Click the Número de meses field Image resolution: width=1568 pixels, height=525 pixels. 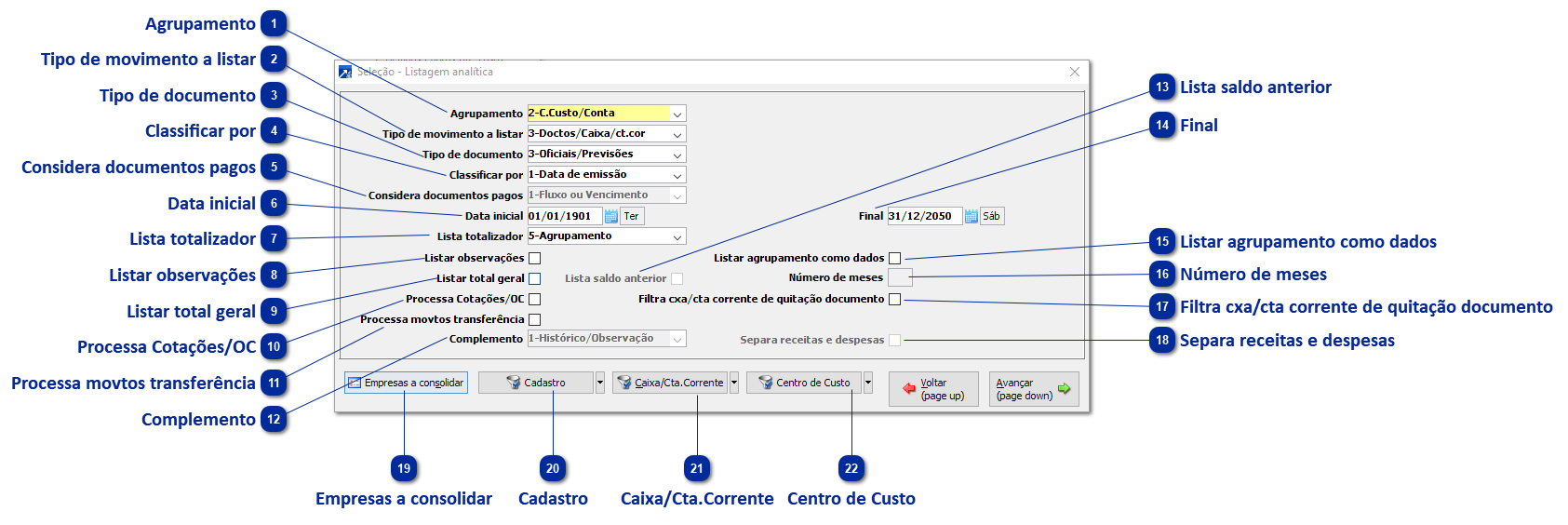900,277
